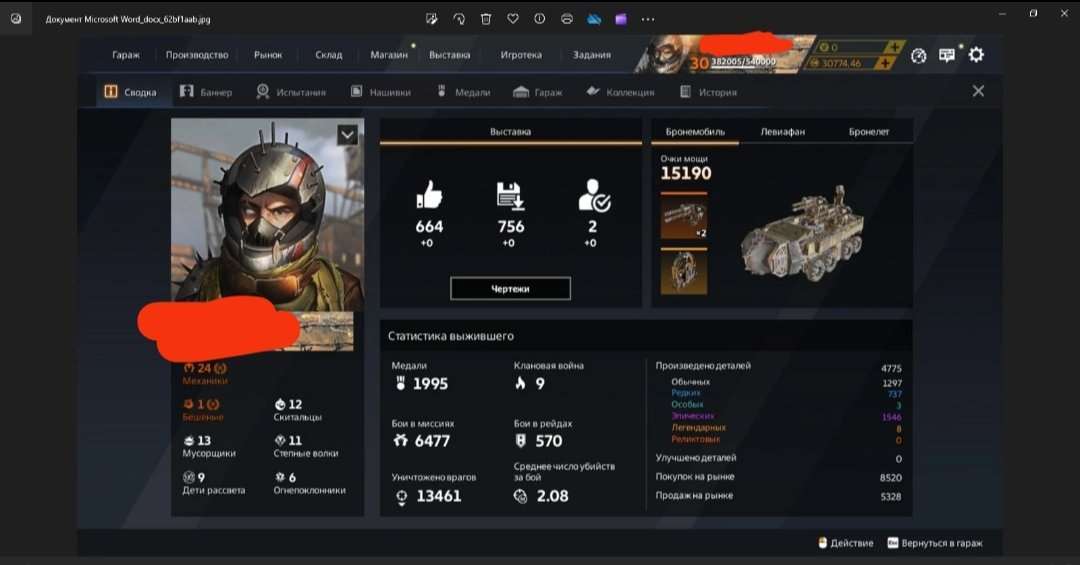Click the subscribers person-check icon
The width and height of the screenshot is (1080, 565).
(594, 195)
